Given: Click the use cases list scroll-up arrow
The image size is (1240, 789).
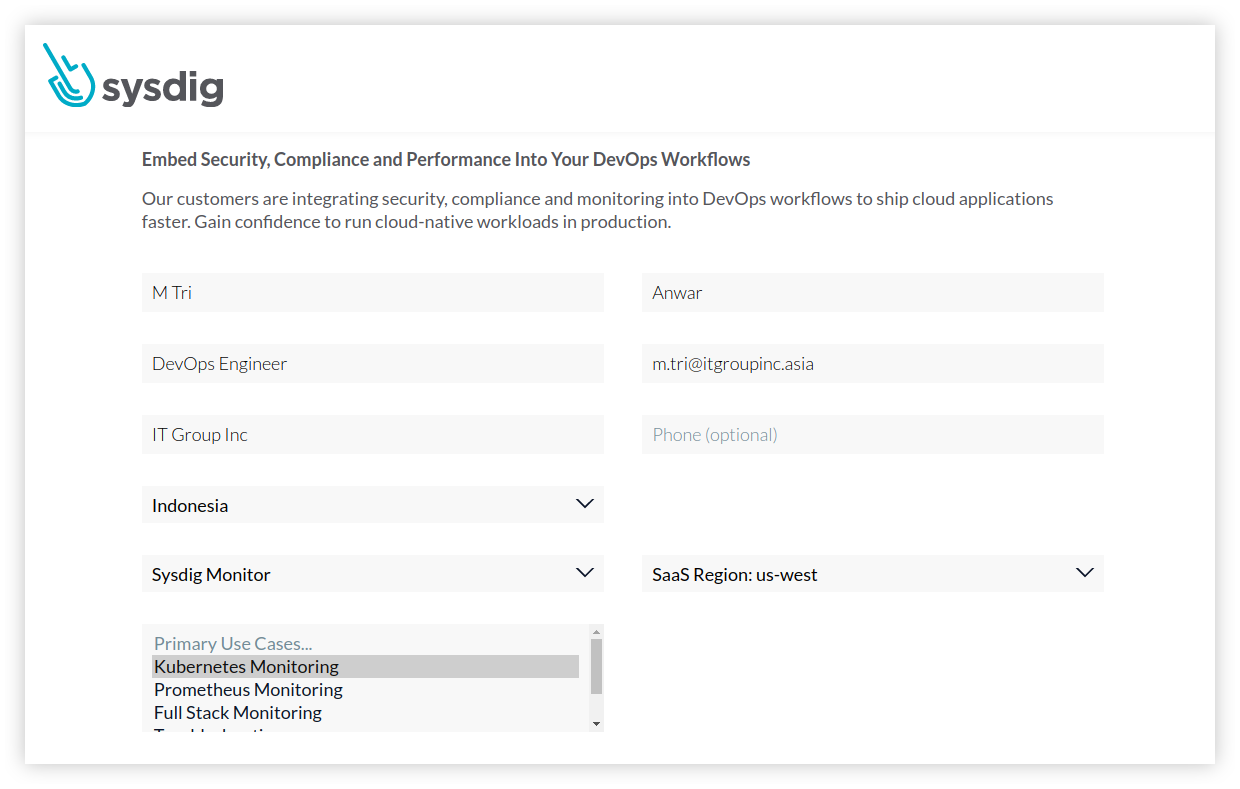Looking at the screenshot, I should tap(596, 632).
